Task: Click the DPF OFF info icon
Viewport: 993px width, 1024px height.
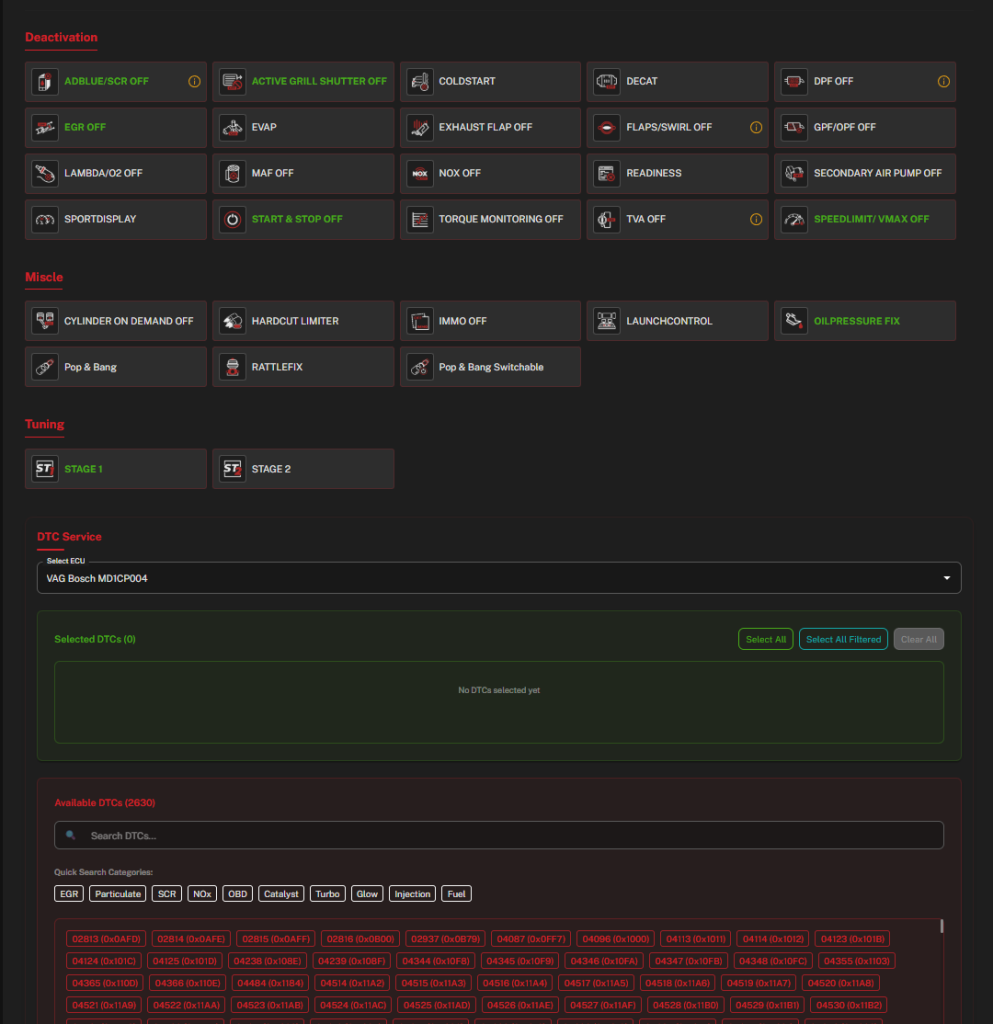Action: (x=943, y=82)
